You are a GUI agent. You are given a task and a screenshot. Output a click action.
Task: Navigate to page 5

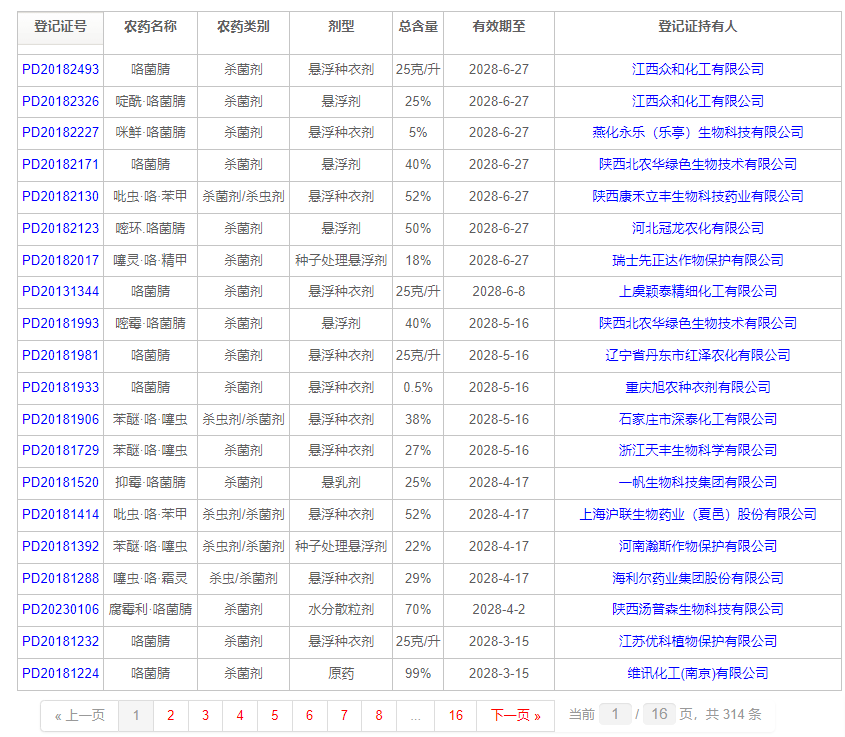pyautogui.click(x=275, y=716)
